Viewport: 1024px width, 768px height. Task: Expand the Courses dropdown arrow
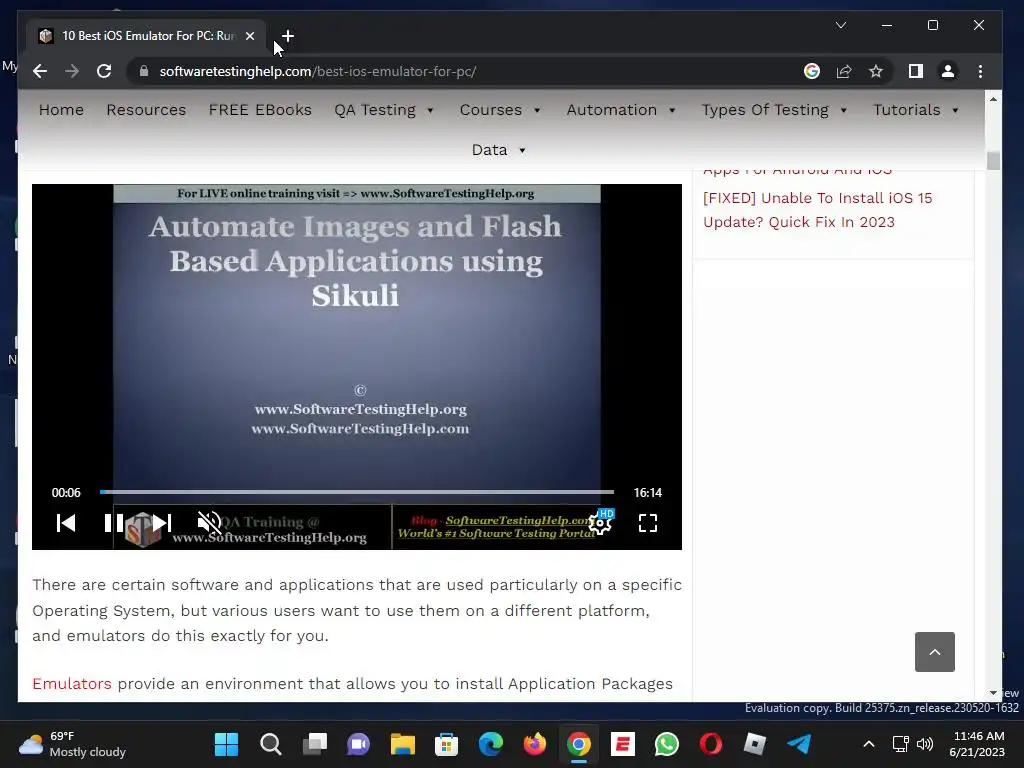[537, 110]
